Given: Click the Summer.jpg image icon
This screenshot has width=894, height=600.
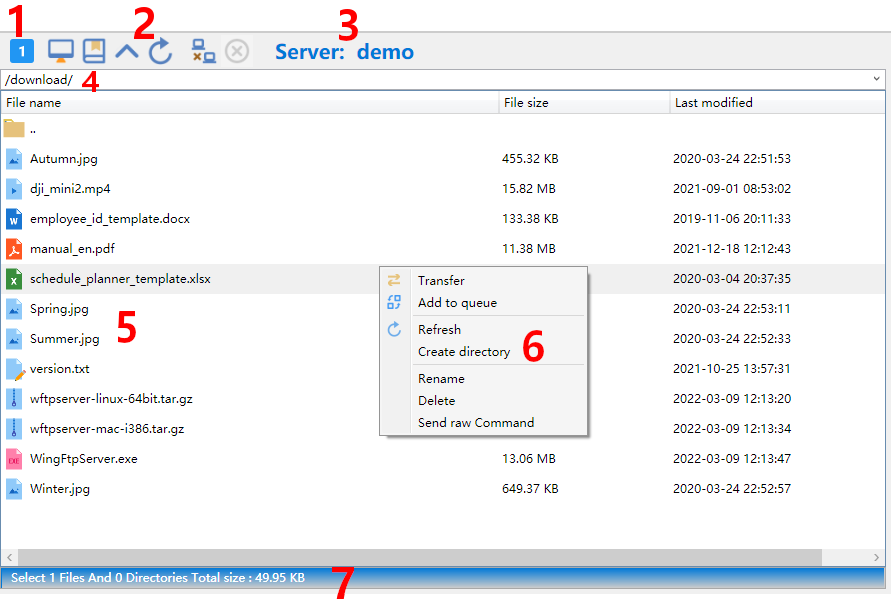Looking at the screenshot, I should point(14,339).
